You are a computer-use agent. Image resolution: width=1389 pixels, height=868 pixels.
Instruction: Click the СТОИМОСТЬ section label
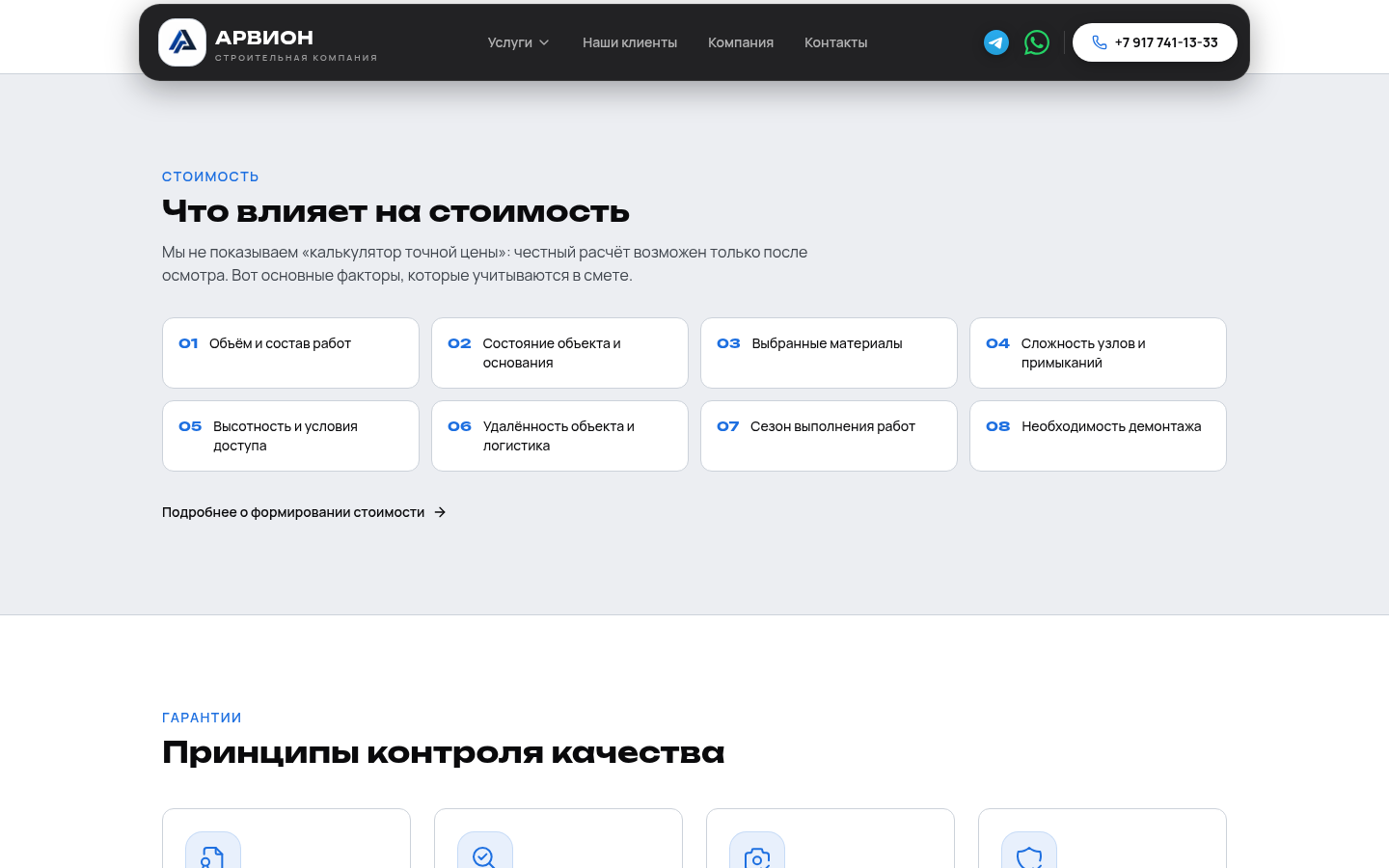pos(210,176)
